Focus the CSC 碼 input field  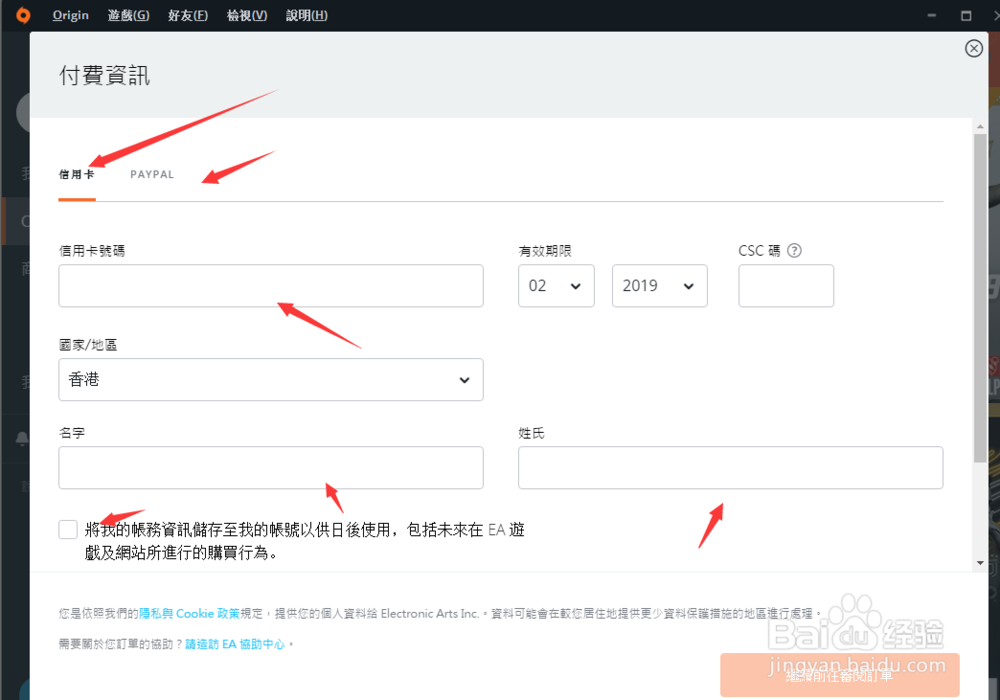[786, 286]
